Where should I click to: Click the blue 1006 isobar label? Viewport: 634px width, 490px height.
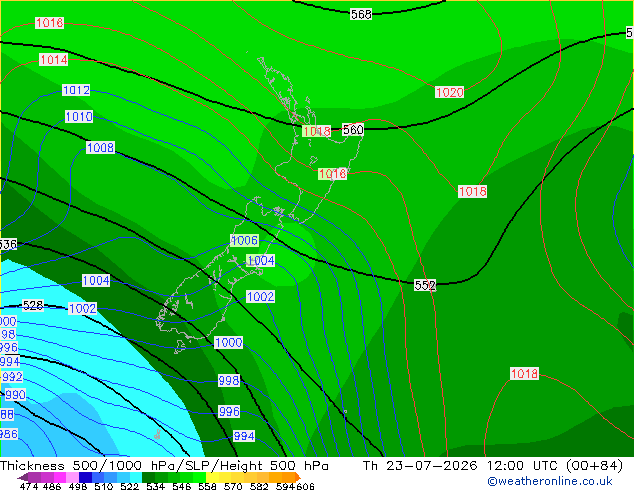click(244, 241)
